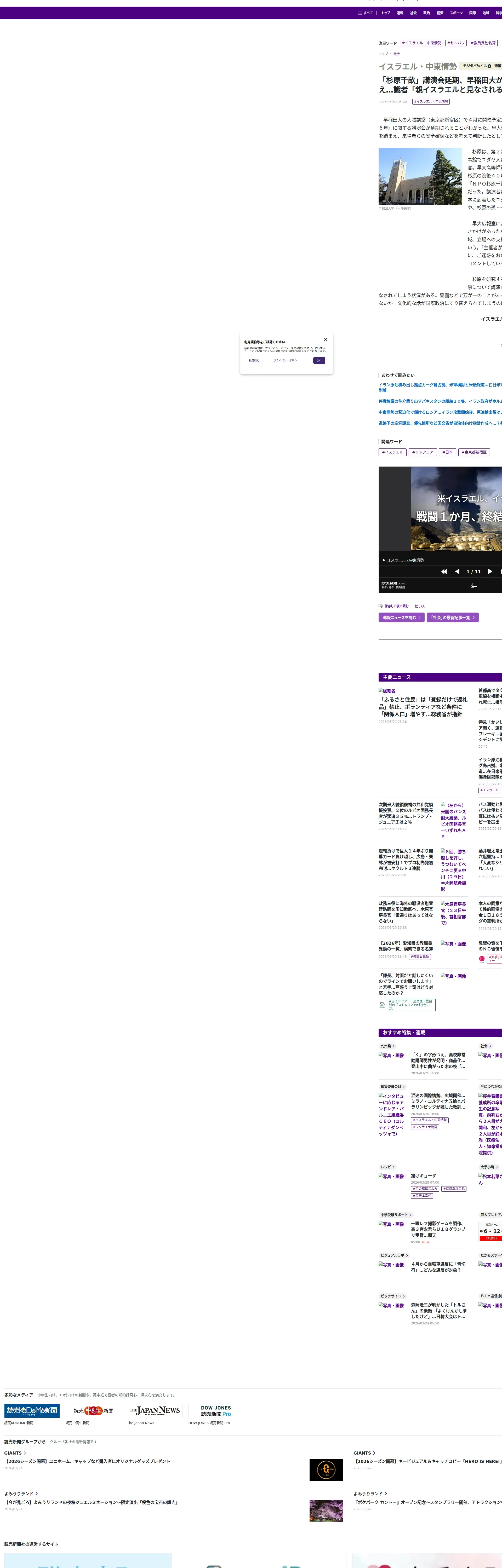
Task: Click the #リトアニア related word tag
Action: (x=422, y=452)
